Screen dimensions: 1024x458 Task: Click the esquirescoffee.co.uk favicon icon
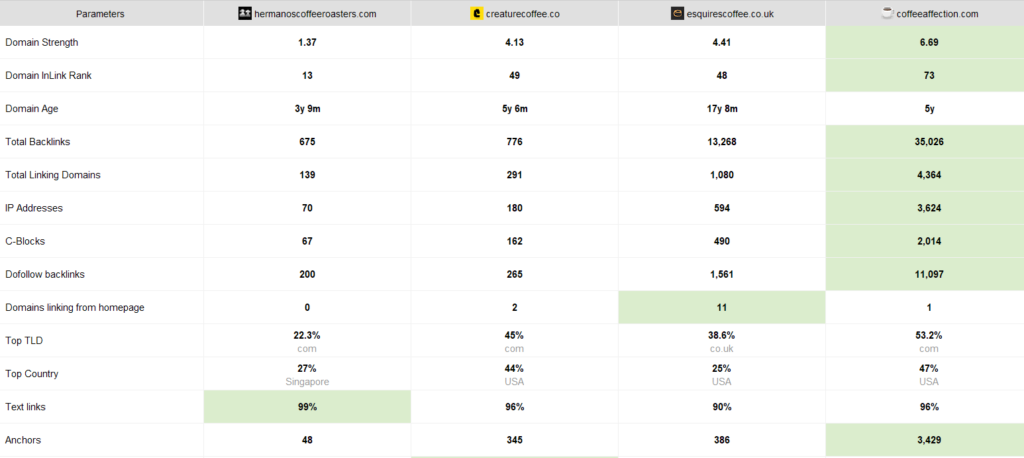(x=678, y=14)
